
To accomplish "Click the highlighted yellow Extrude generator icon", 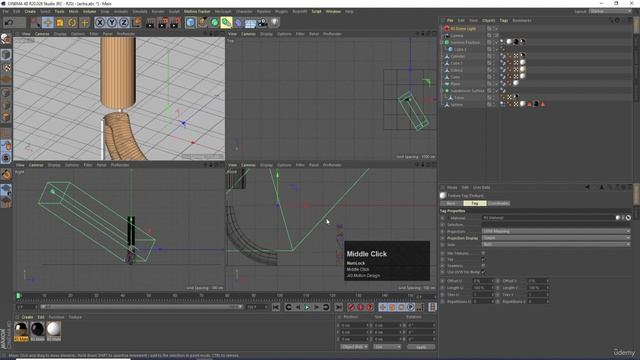I will pyautogui.click(x=226, y=22).
